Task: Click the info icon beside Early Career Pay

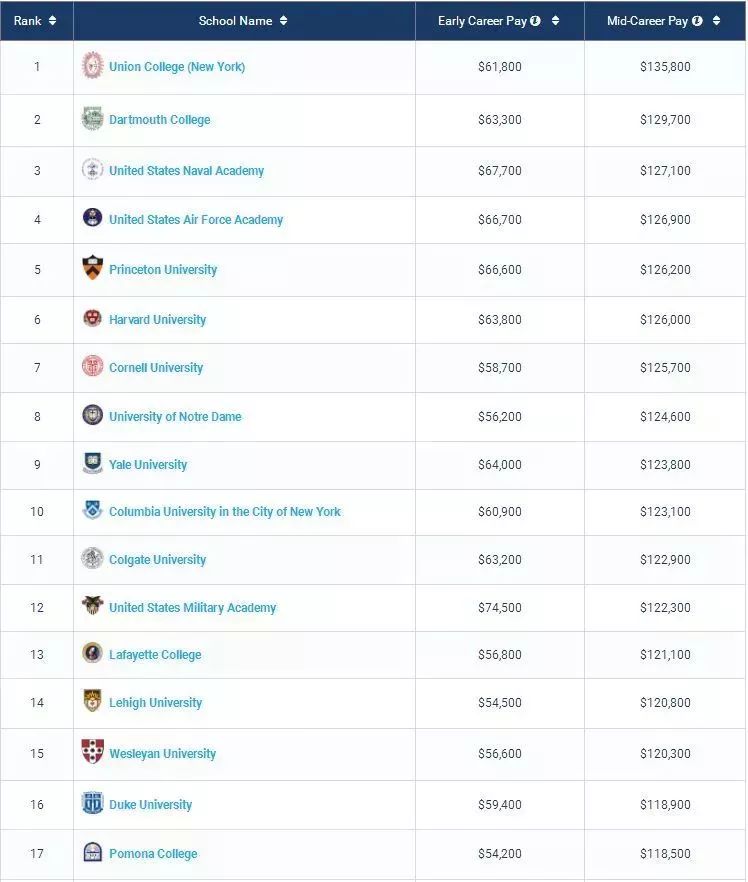Action: [537, 21]
